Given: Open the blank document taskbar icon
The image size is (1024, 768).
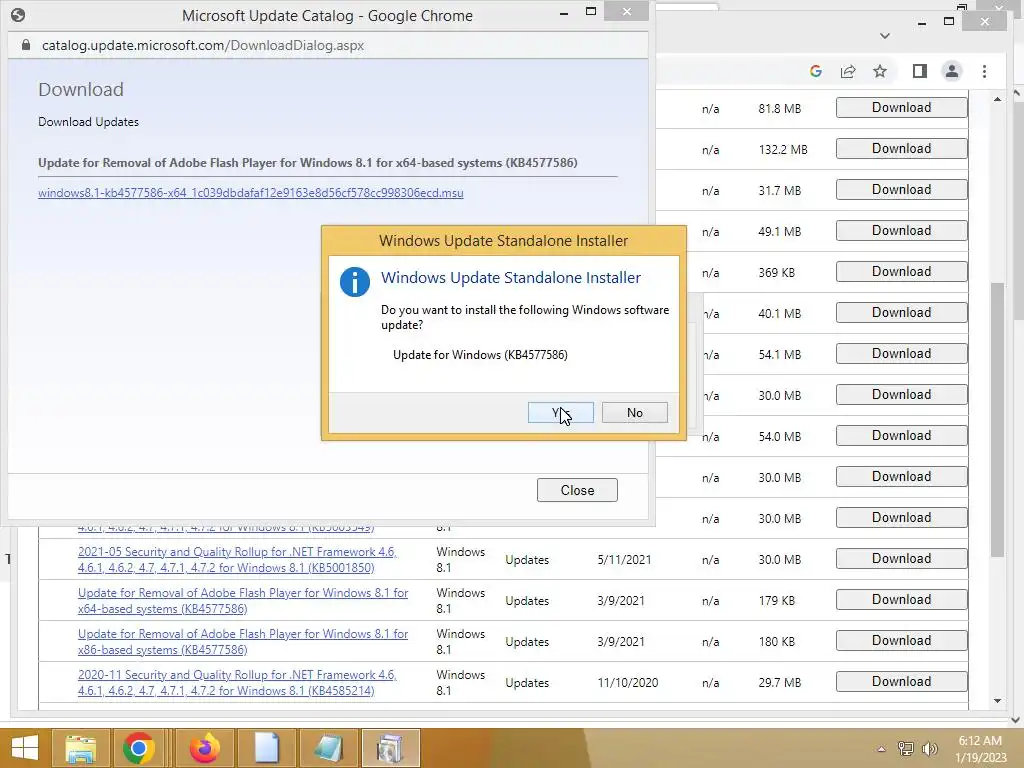Looking at the screenshot, I should pos(266,748).
